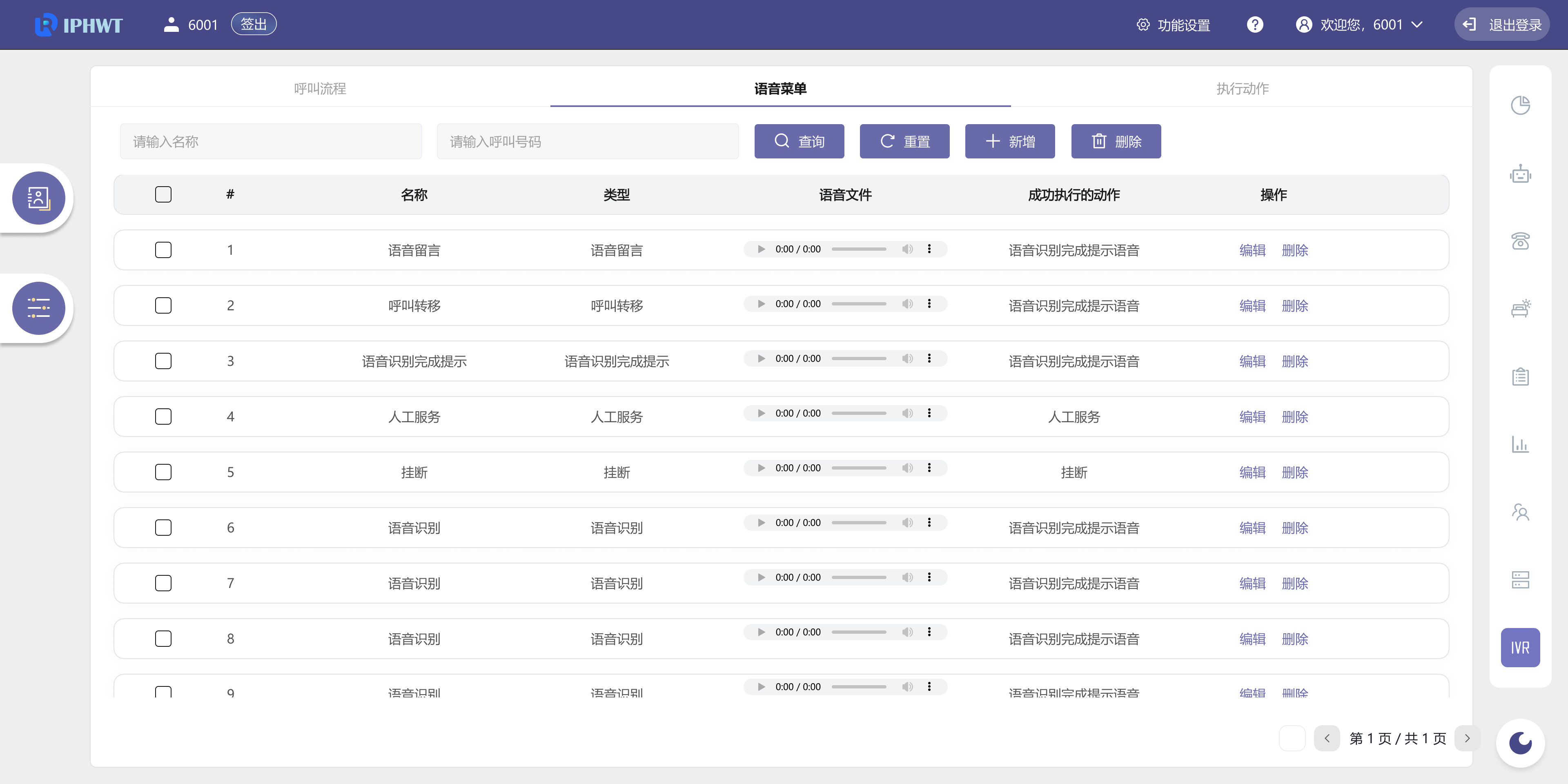Viewport: 1568px width, 784px height.
Task: Mute audio in row 3
Action: click(x=907, y=359)
